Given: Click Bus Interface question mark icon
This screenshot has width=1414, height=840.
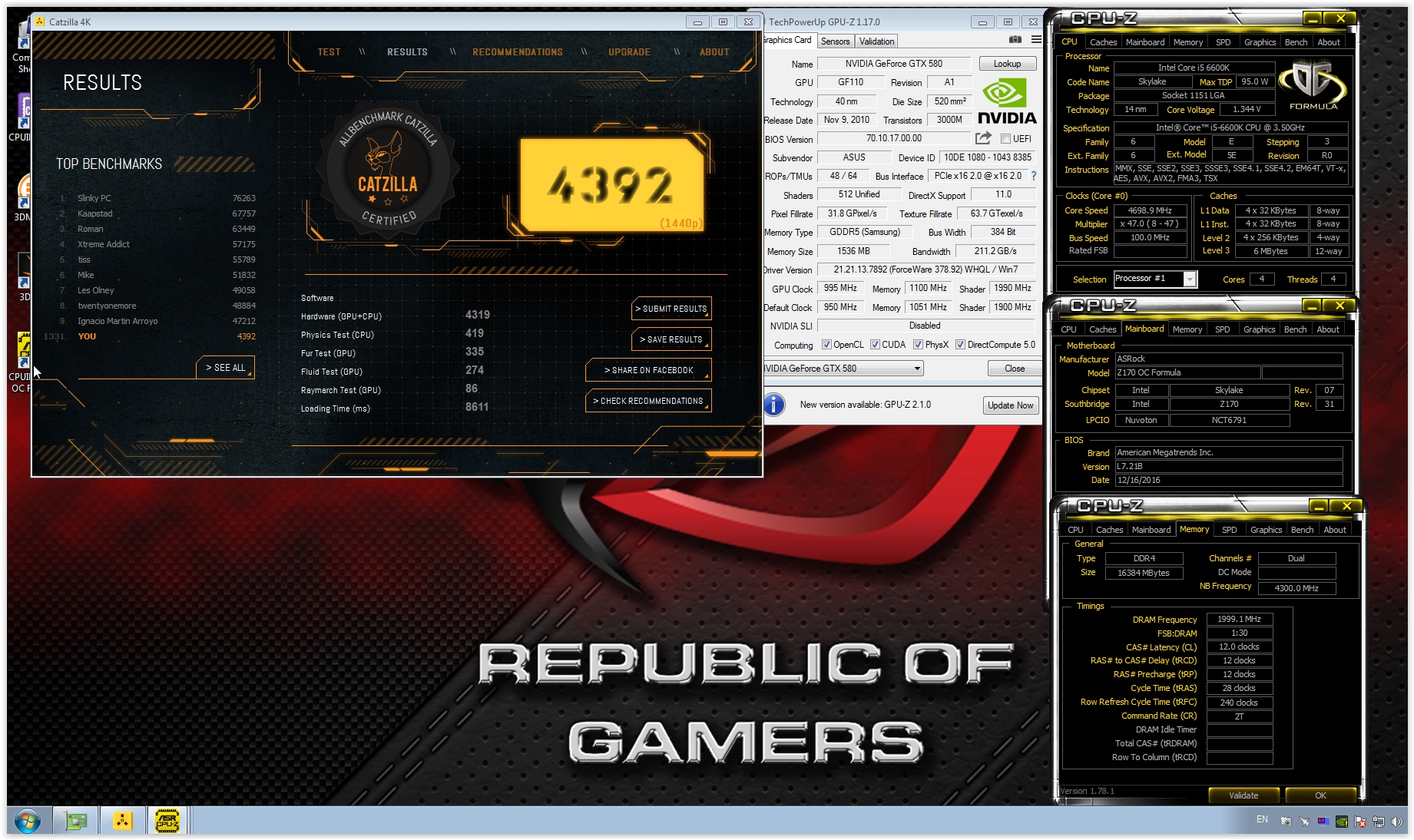Looking at the screenshot, I should coord(1034,176).
